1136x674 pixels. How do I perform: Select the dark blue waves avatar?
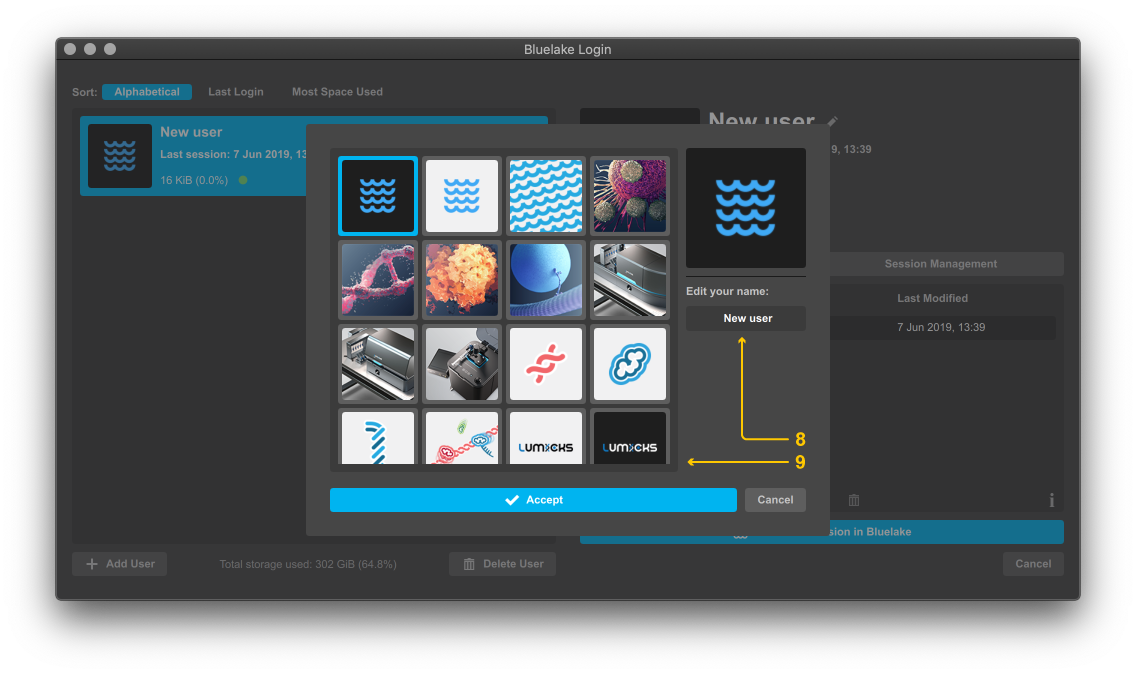(377, 196)
